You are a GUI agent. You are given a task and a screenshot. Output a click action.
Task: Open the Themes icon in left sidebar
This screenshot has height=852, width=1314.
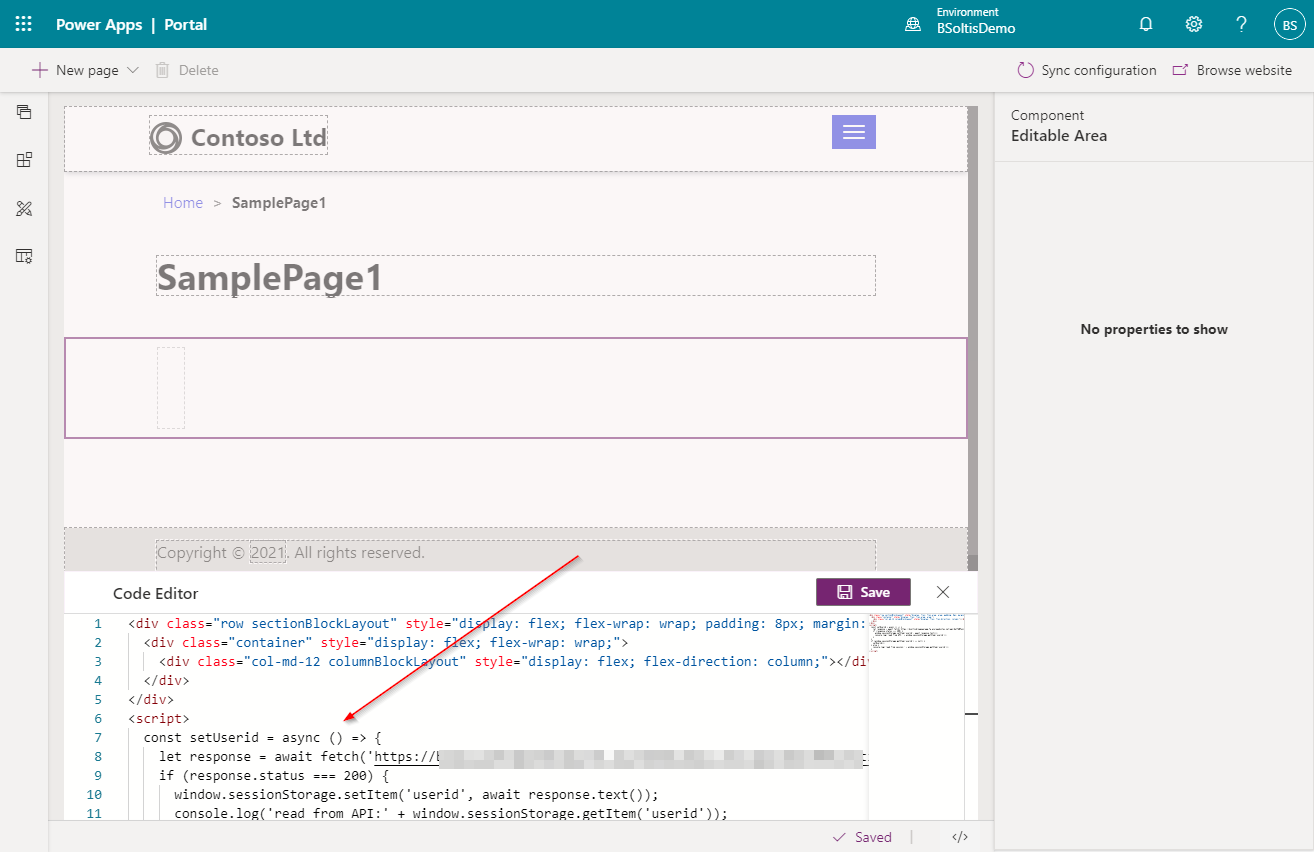coord(24,208)
